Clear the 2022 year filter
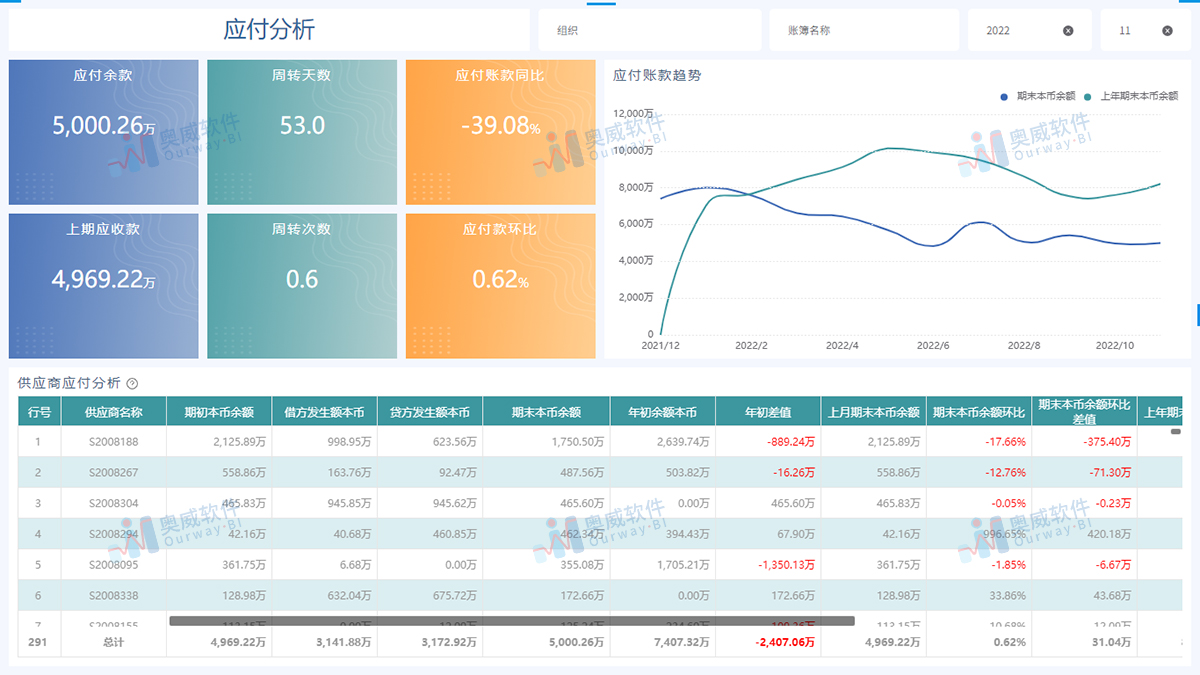Screen dimensions: 1200x675 pos(1068,31)
